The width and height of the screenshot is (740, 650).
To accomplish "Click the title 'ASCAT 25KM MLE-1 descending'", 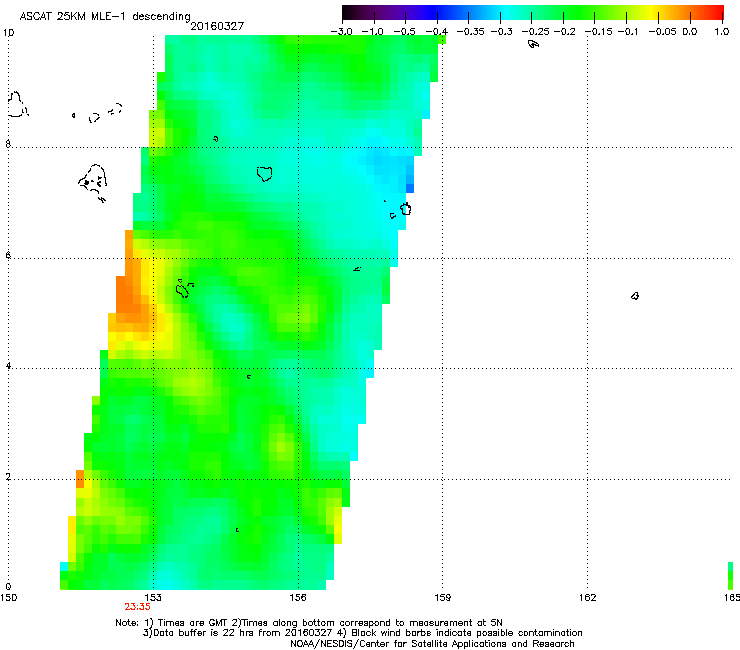I will tap(105, 17).
